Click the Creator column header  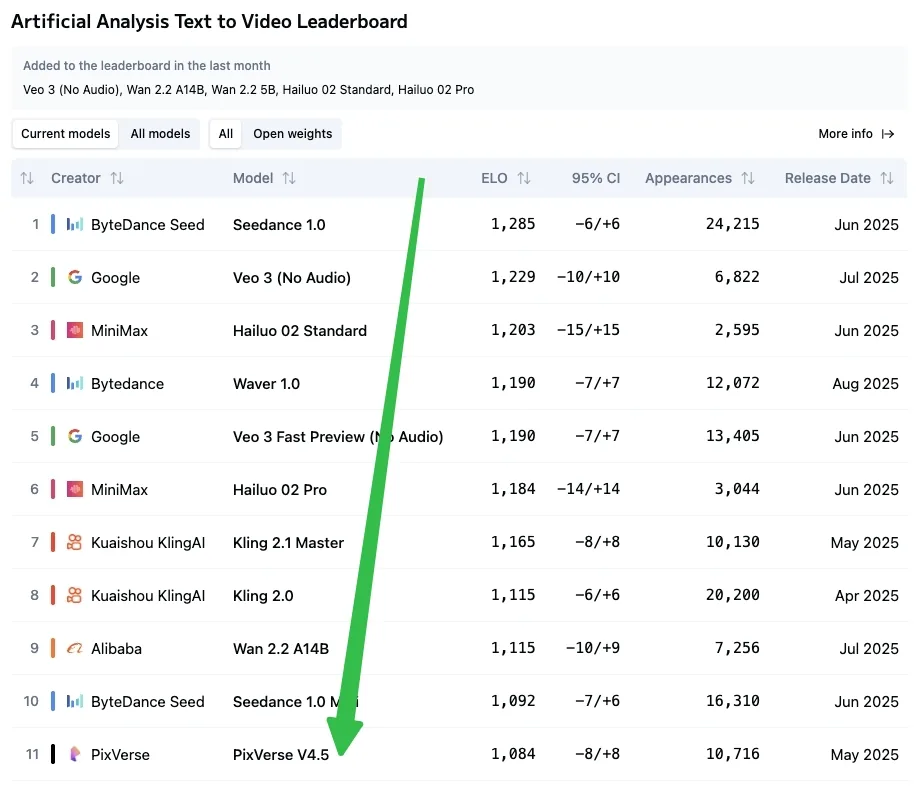(x=76, y=178)
